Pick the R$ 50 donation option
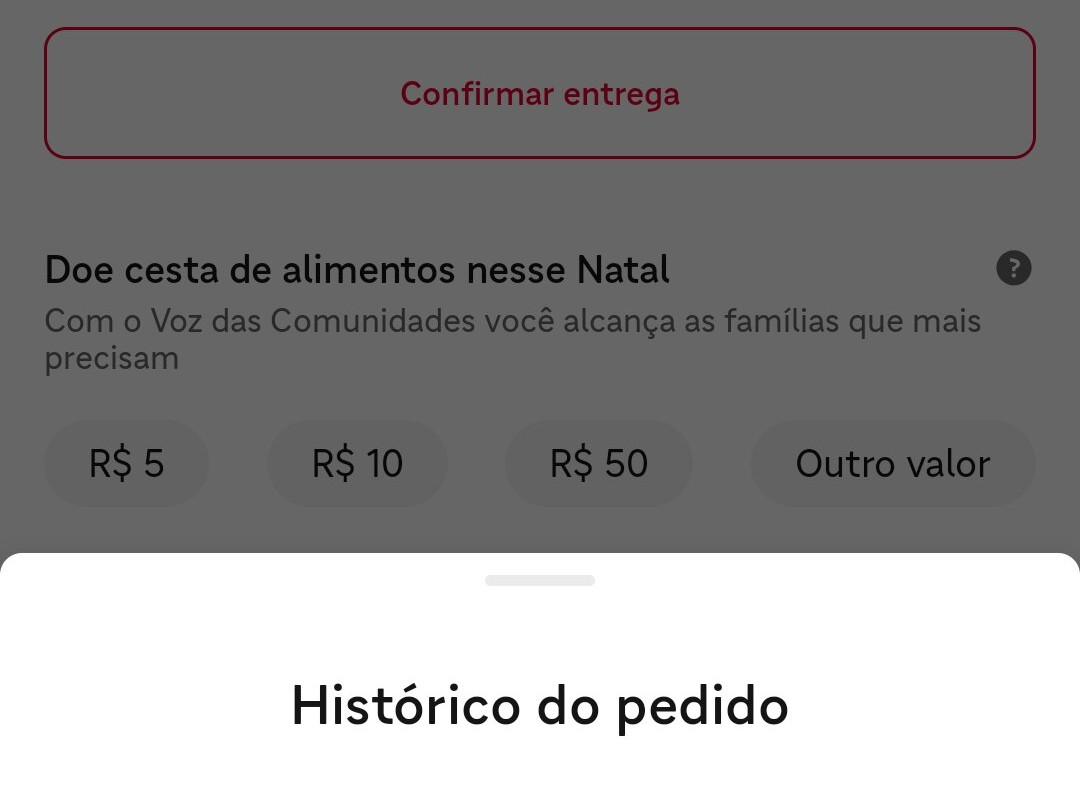This screenshot has height=808, width=1080. (598, 463)
